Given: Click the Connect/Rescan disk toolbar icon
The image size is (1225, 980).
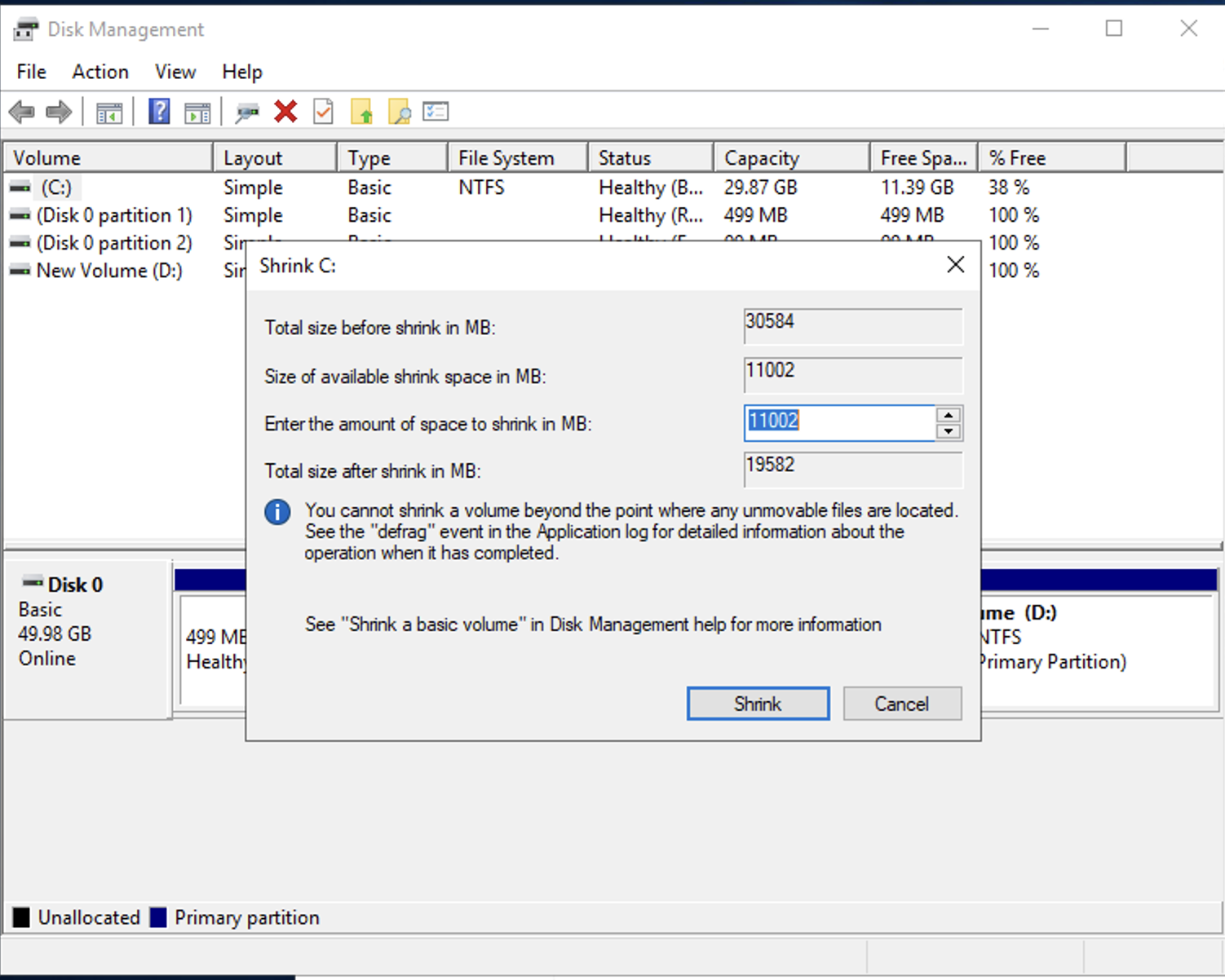Looking at the screenshot, I should point(246,113).
